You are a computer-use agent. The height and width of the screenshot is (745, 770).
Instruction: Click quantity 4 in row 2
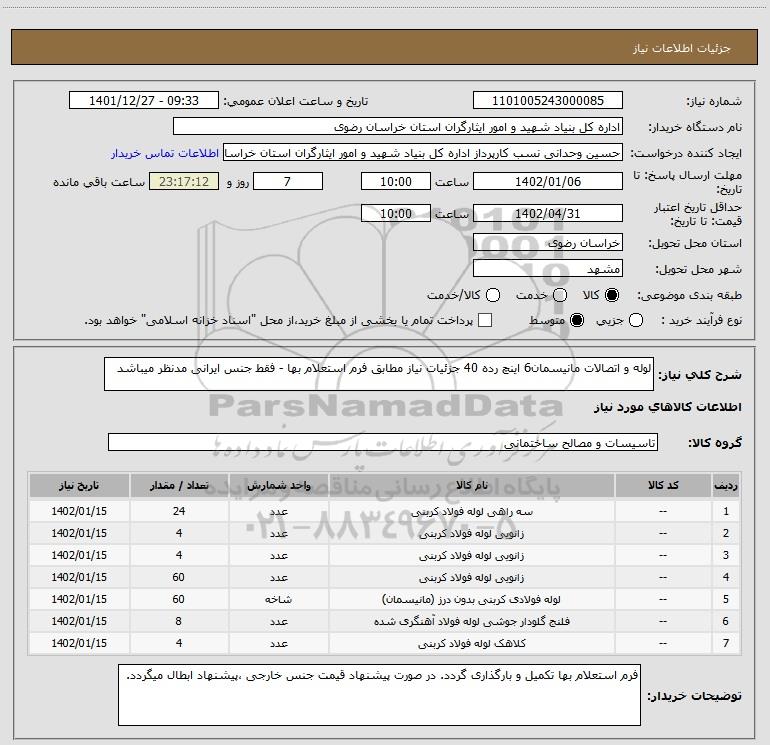click(179, 533)
